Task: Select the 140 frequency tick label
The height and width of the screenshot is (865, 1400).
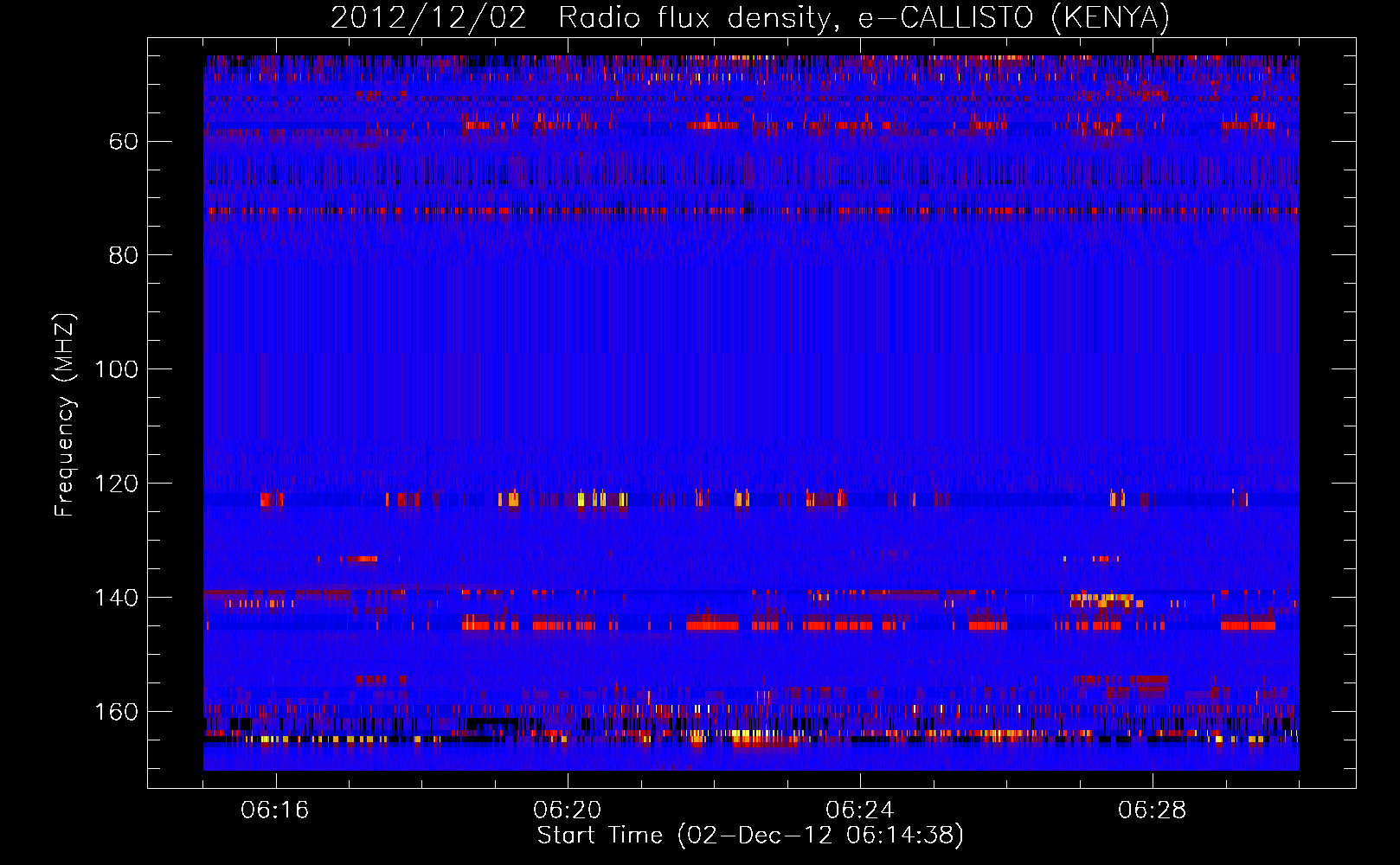Action: 117,598
